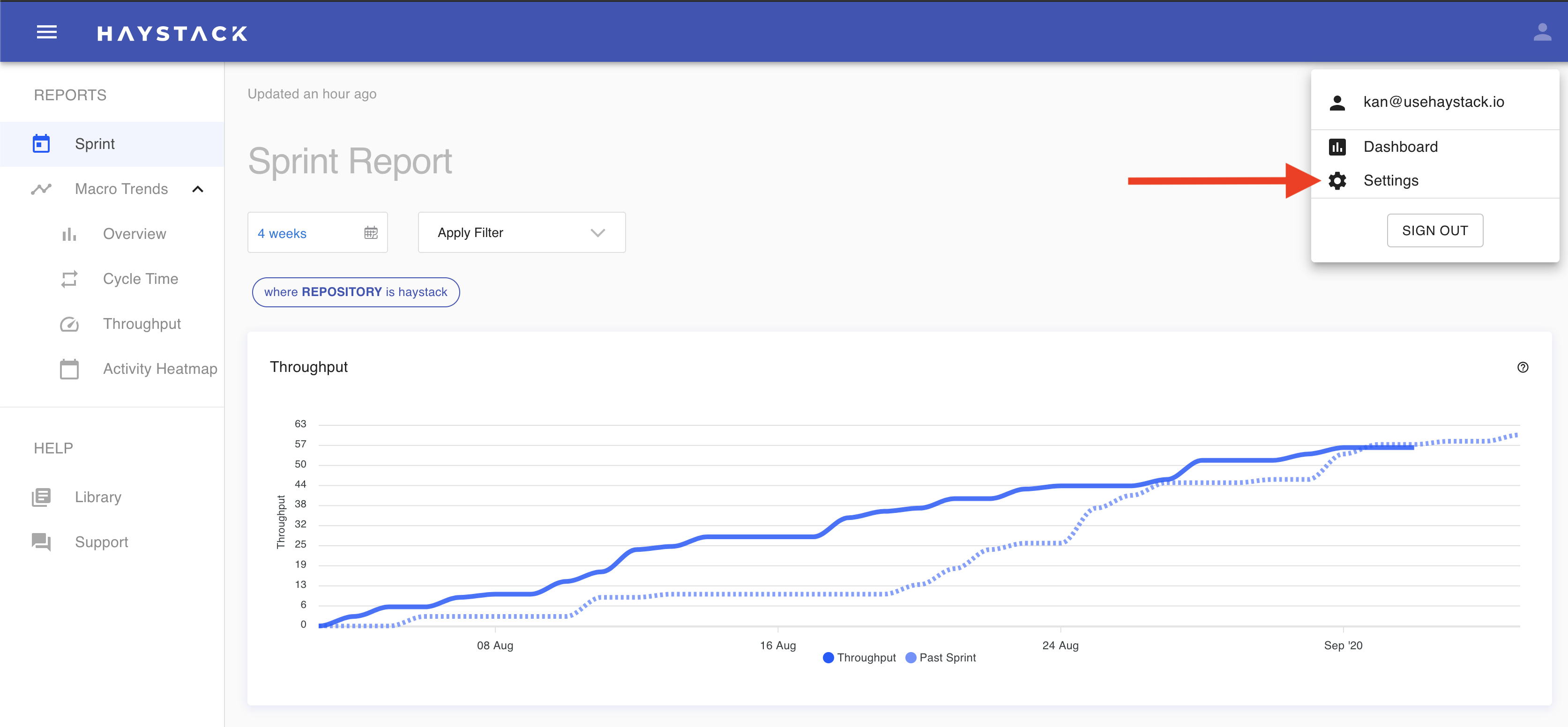
Task: Select Dashboard from the user menu
Action: coord(1400,147)
